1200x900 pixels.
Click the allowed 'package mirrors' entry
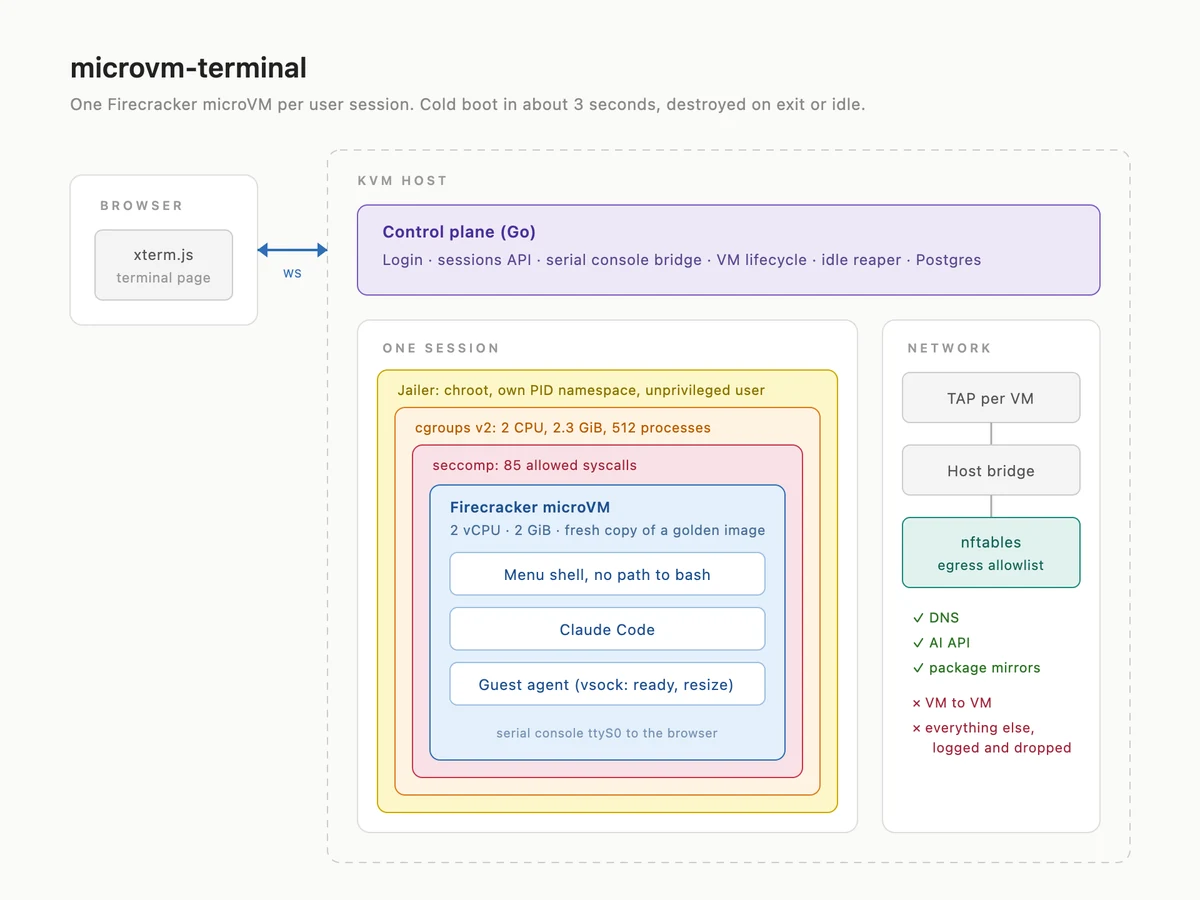[976, 668]
